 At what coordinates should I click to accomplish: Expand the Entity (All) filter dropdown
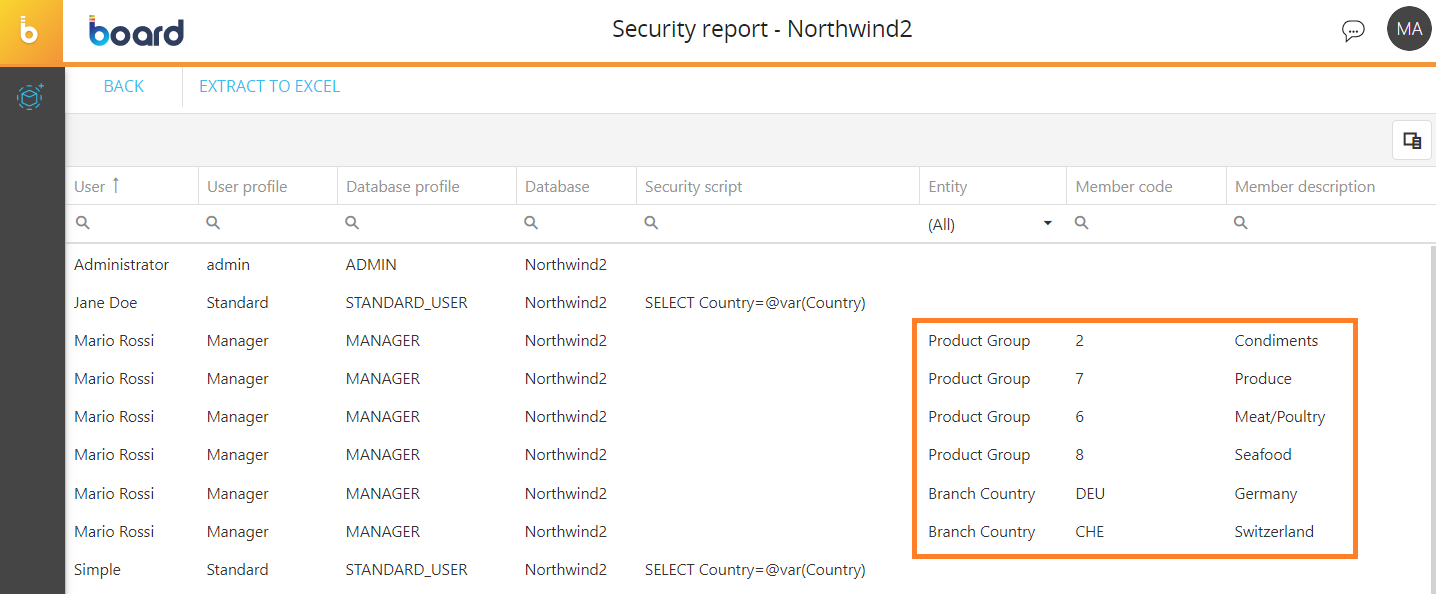point(1047,223)
